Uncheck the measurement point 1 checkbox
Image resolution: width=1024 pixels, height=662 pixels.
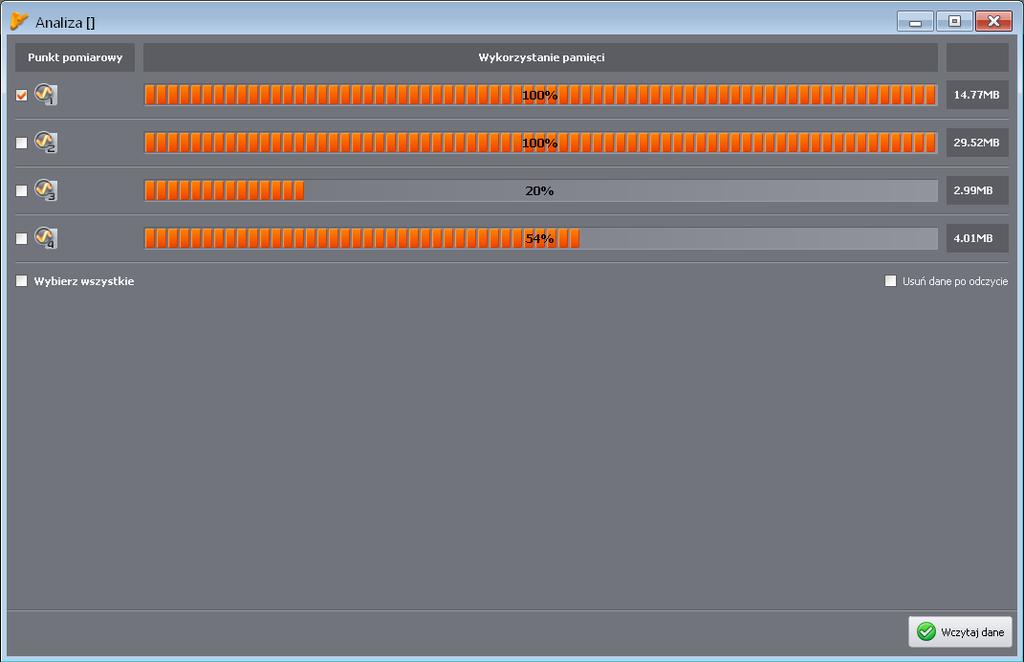pos(22,95)
